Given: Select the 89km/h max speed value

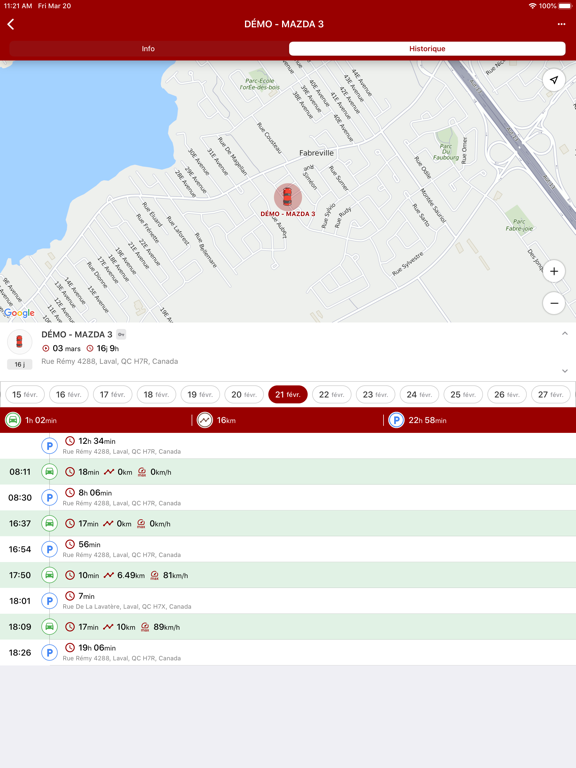Looking at the screenshot, I should pyautogui.click(x=167, y=627).
